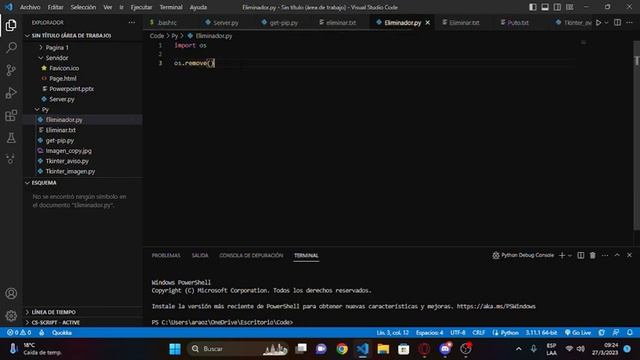Open Google Chrome from the taskbar

(342, 349)
